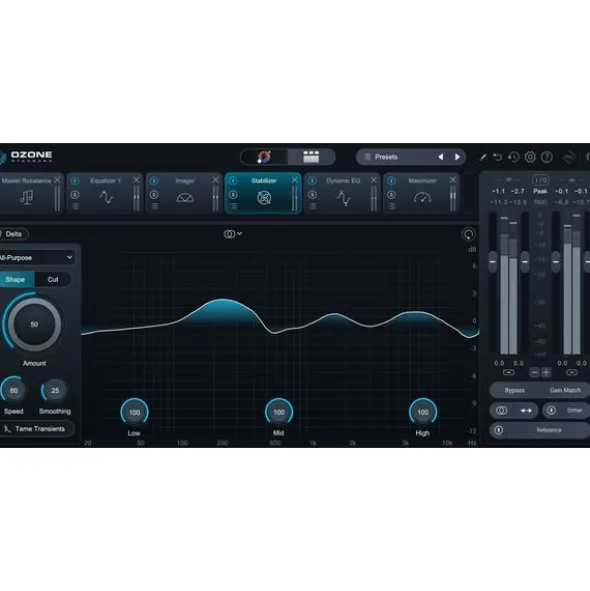Click the High band 100 knob
This screenshot has width=590, height=591.
423,412
